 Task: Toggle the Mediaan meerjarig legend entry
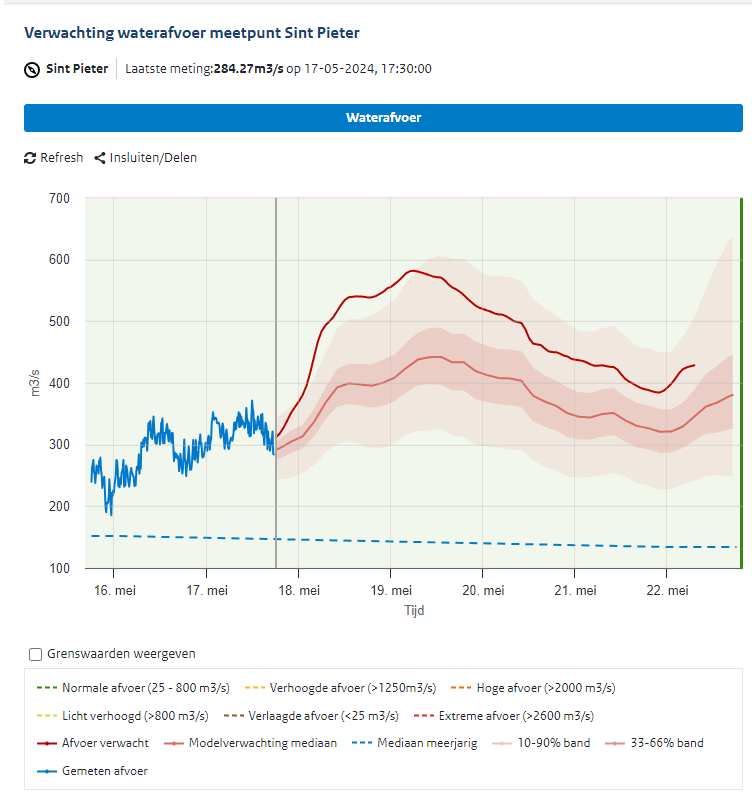tap(414, 743)
